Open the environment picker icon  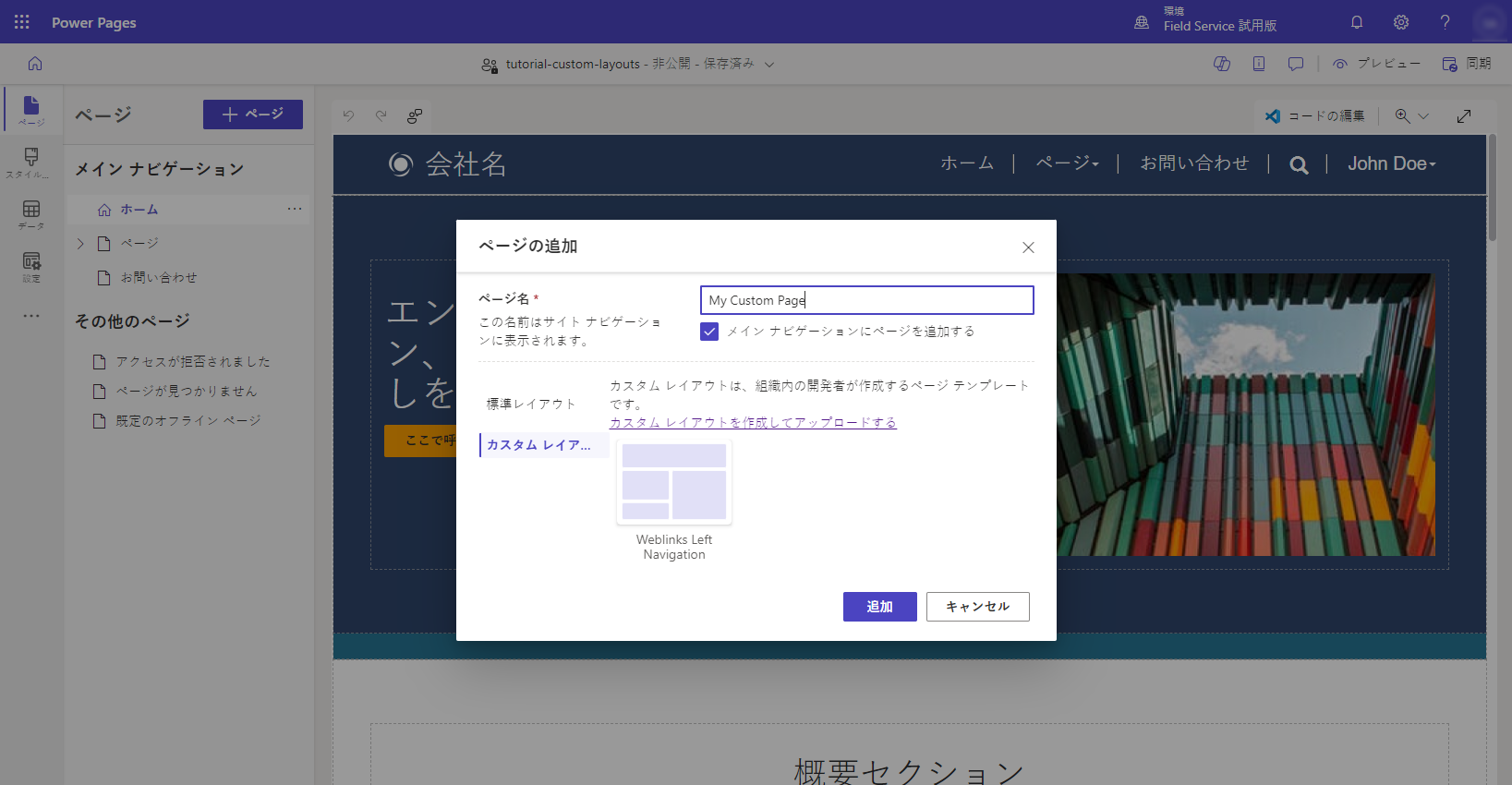click(x=1142, y=22)
